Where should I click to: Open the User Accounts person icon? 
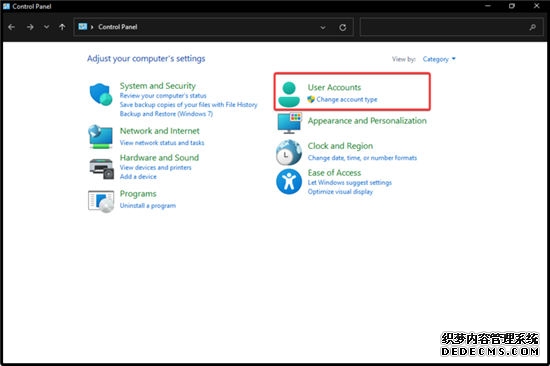[289, 94]
